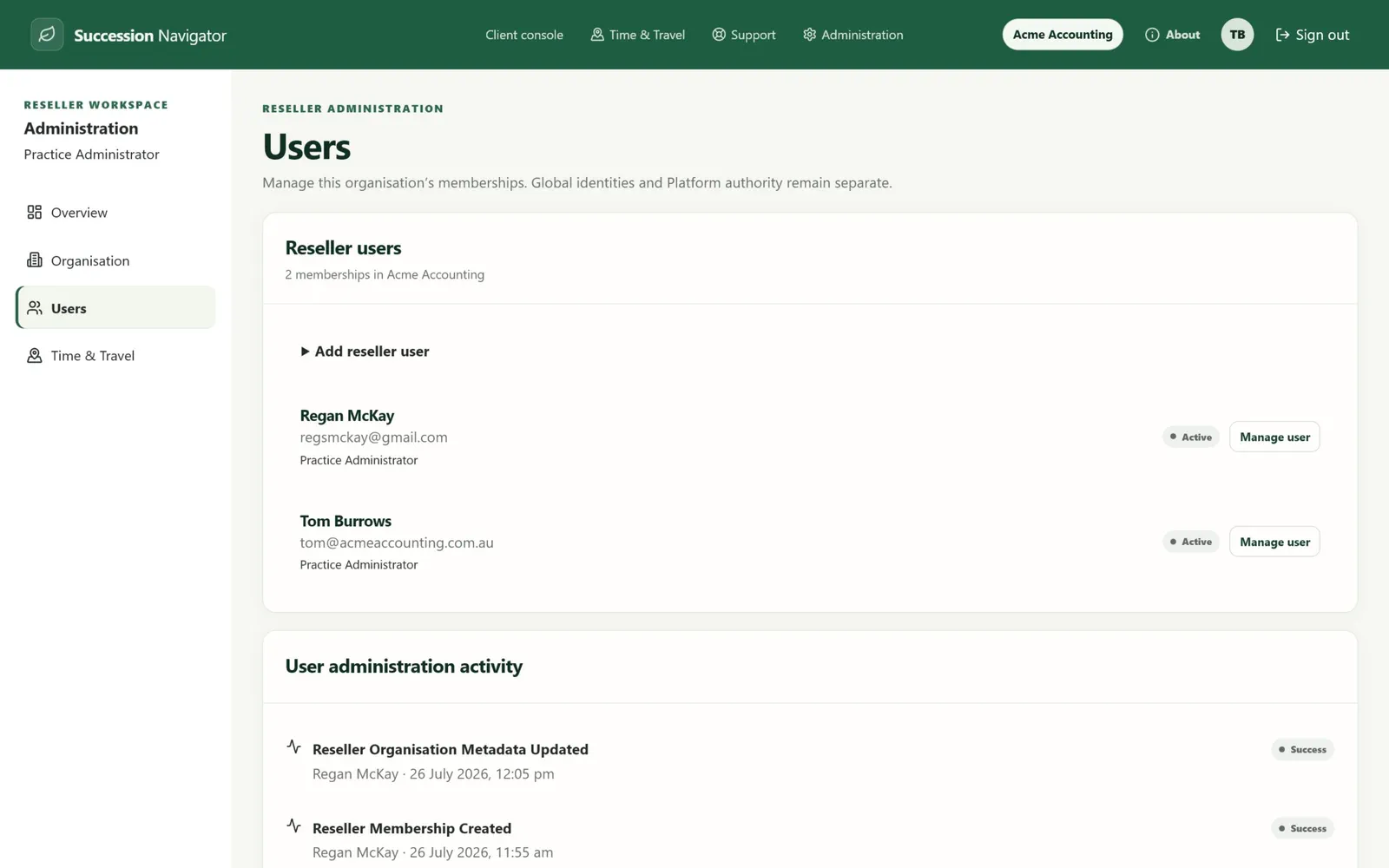Image resolution: width=1389 pixels, height=868 pixels.
Task: Click Reseller Membership Created entry title
Action: (x=411, y=828)
